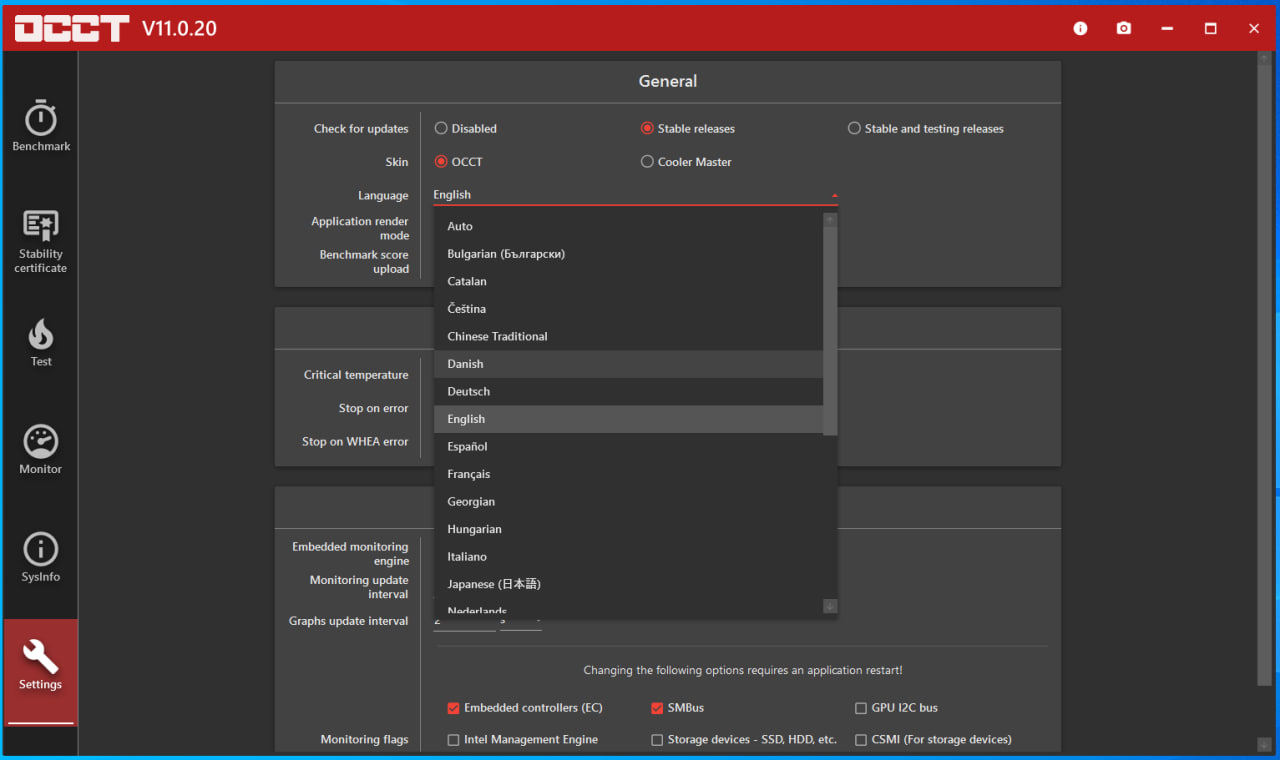Click the Embedded monitoring engine label
1280x760 pixels.
350,554
